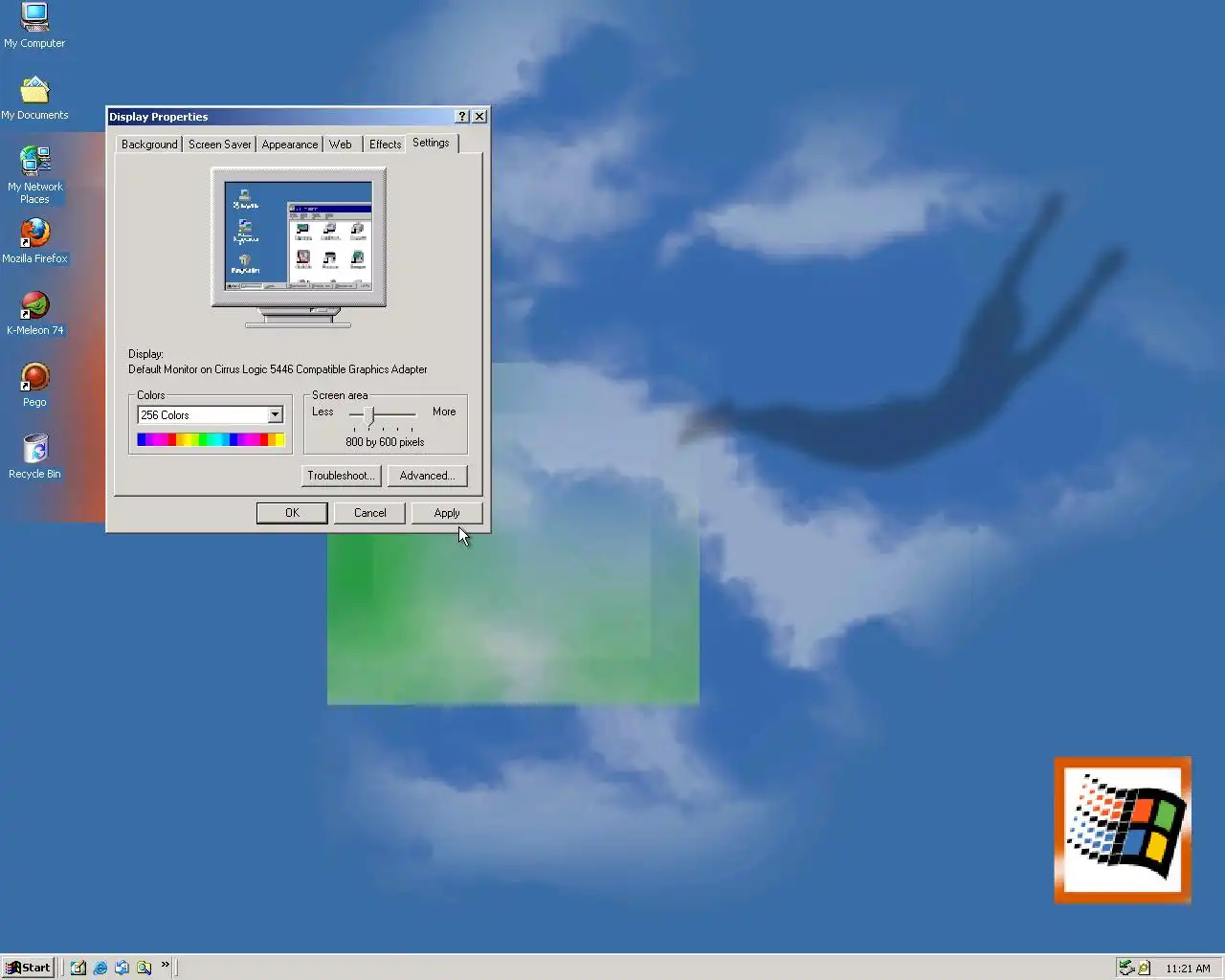Click the monitor preview image

[299, 247]
